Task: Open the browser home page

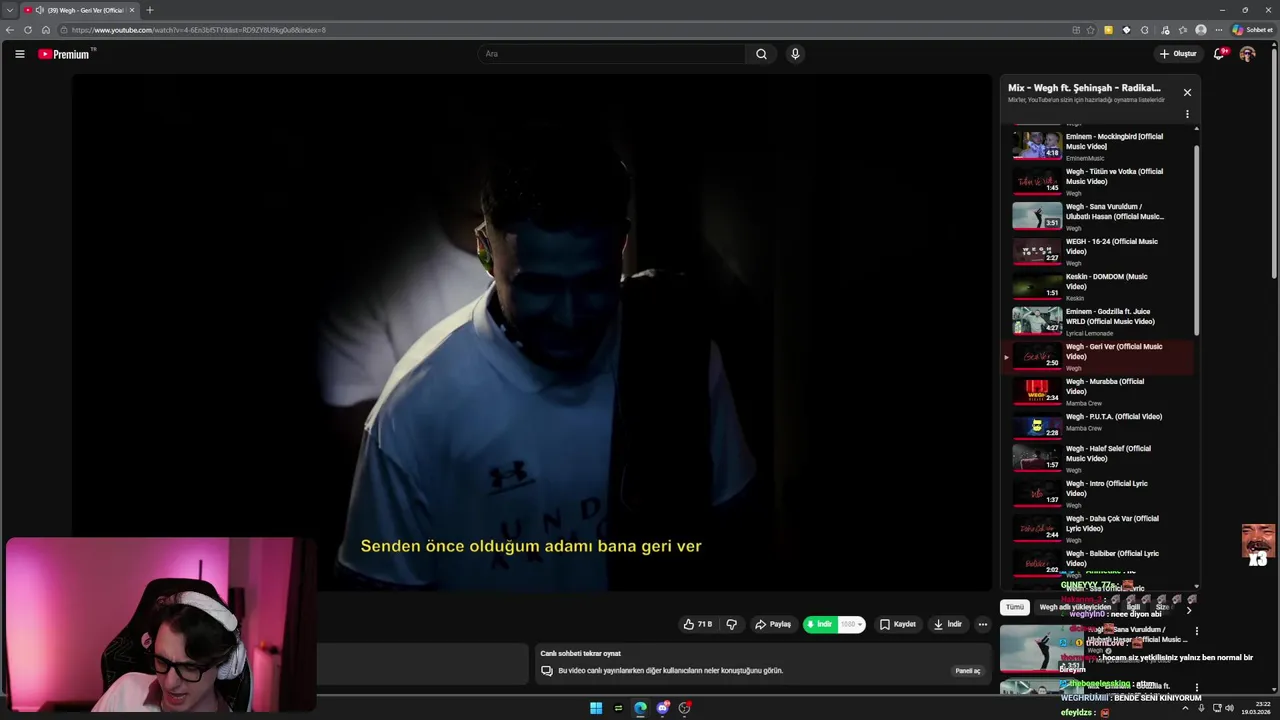Action: 46,30
